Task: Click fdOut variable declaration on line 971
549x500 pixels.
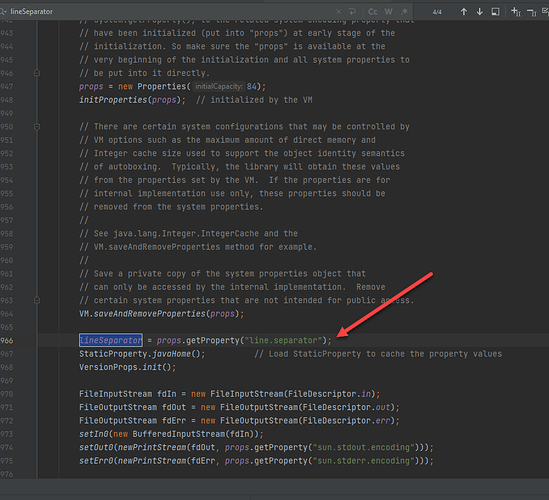Action: coord(174,407)
